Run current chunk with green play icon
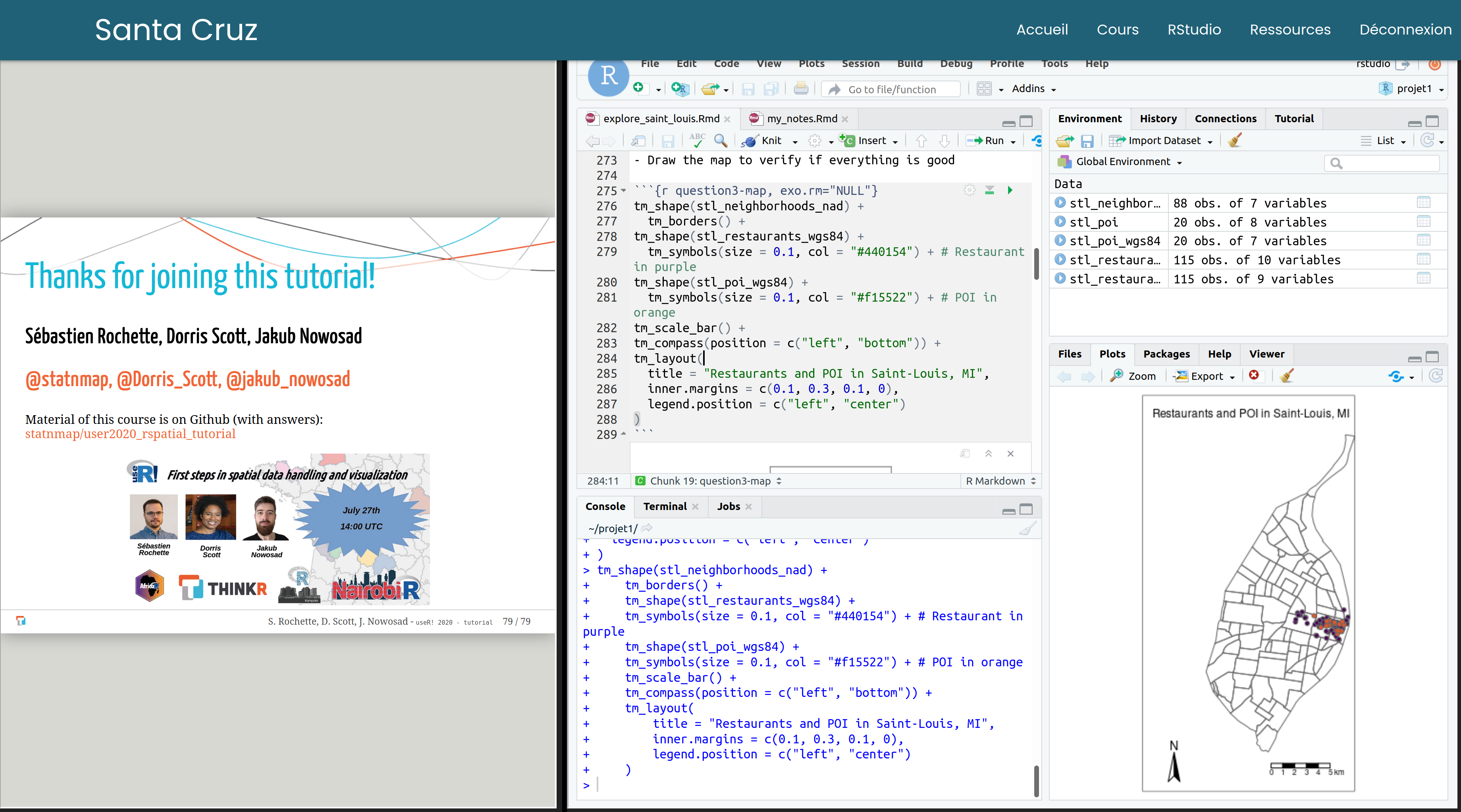This screenshot has height=812, width=1461. coord(1010,190)
